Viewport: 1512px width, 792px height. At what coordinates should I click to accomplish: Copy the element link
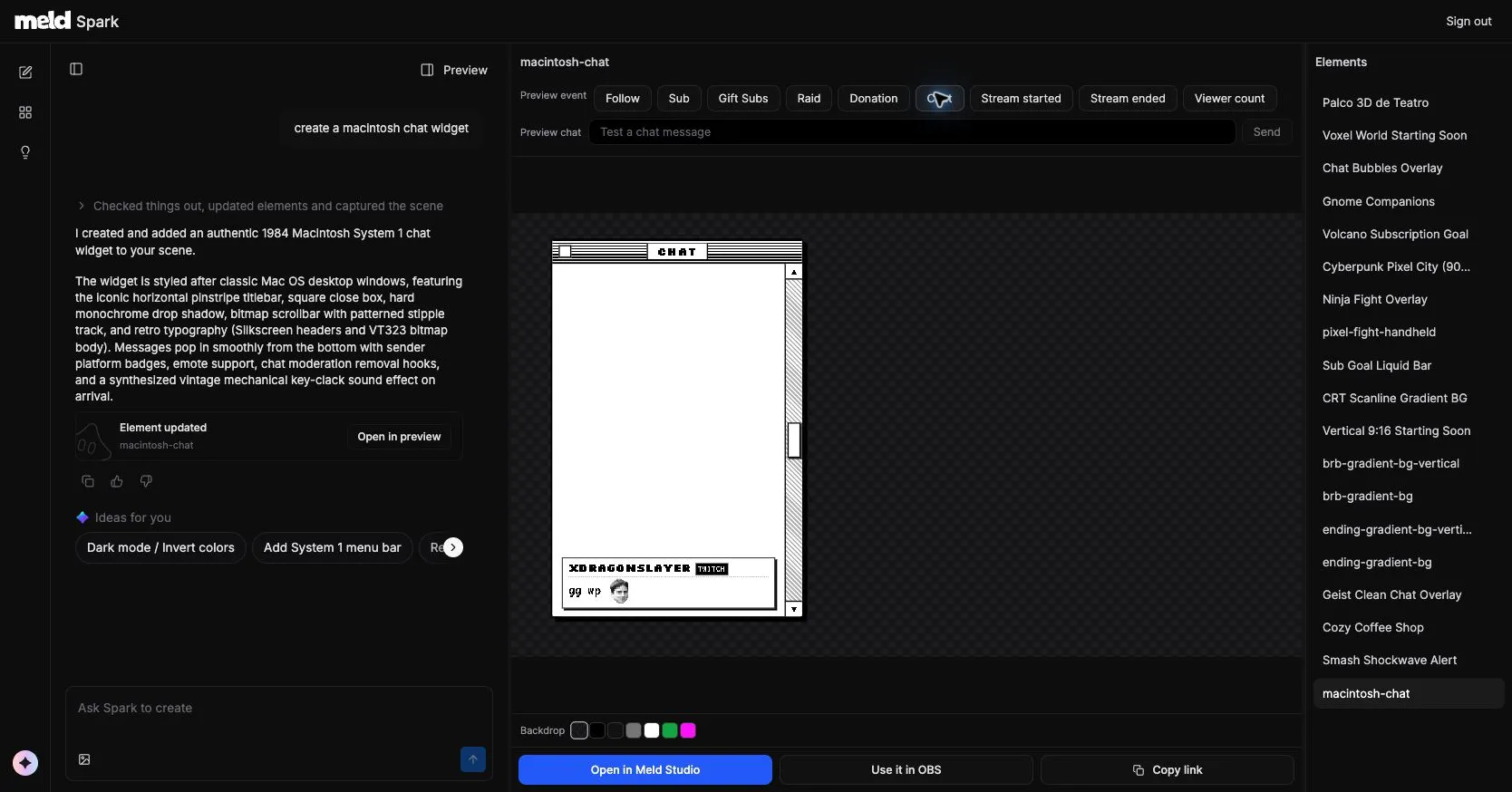tap(1168, 770)
